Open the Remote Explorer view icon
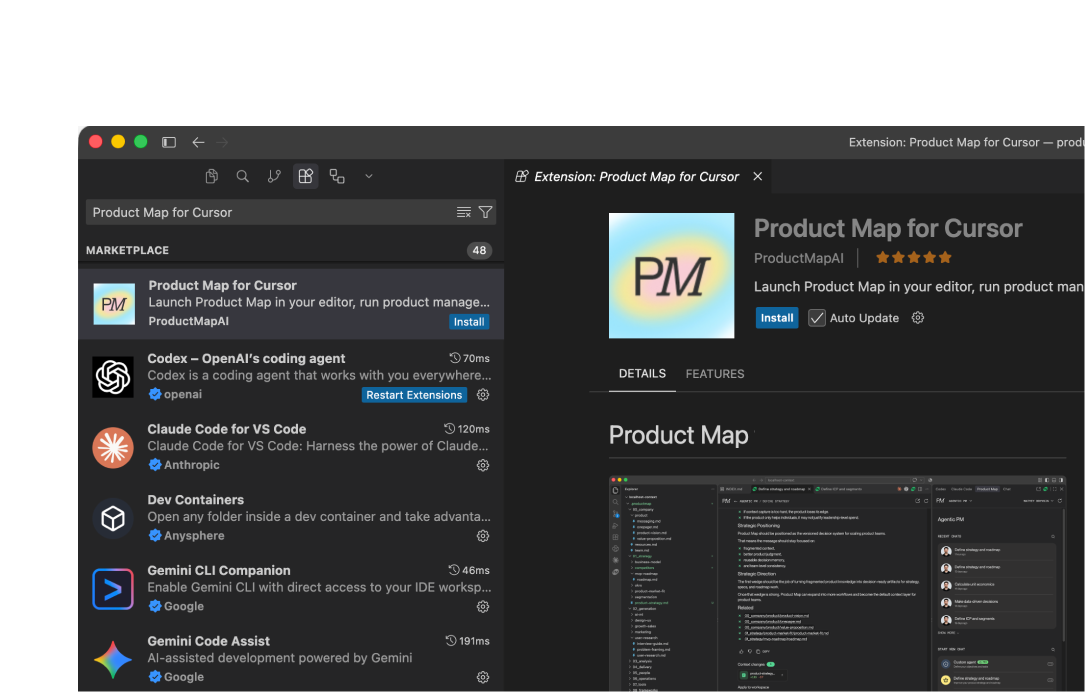Image resolution: width=1085 pixels, height=692 pixels. [337, 176]
